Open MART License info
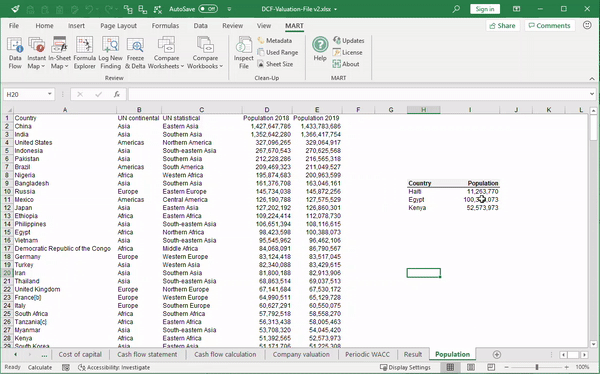This screenshot has width=600, height=374. click(x=347, y=52)
